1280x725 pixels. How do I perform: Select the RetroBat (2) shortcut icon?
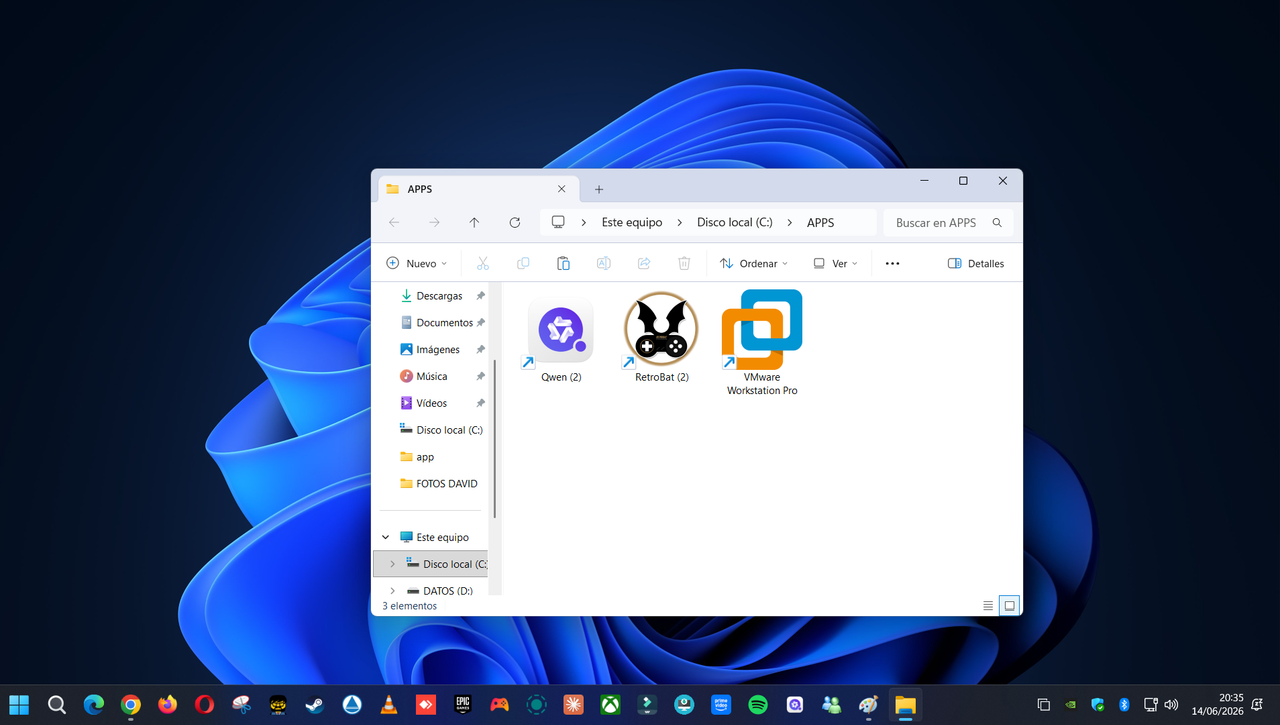click(661, 330)
